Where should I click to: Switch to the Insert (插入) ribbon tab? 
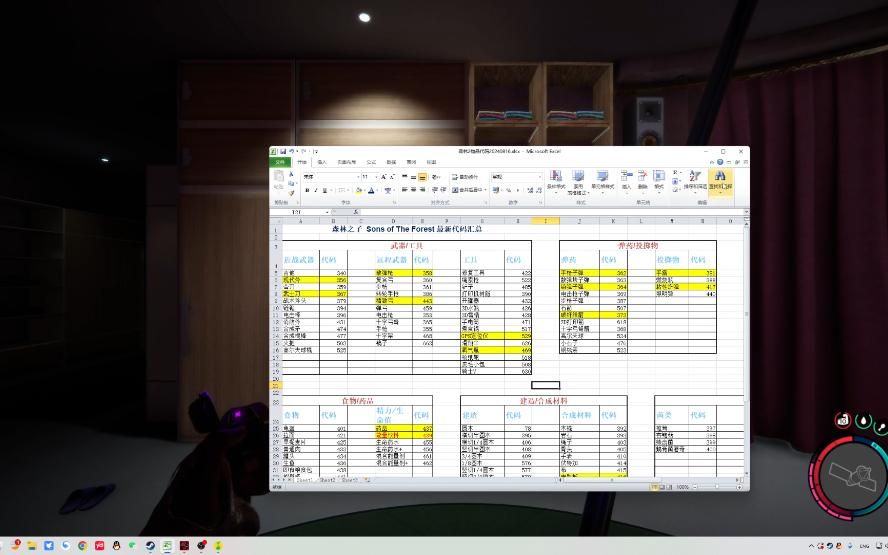point(322,162)
